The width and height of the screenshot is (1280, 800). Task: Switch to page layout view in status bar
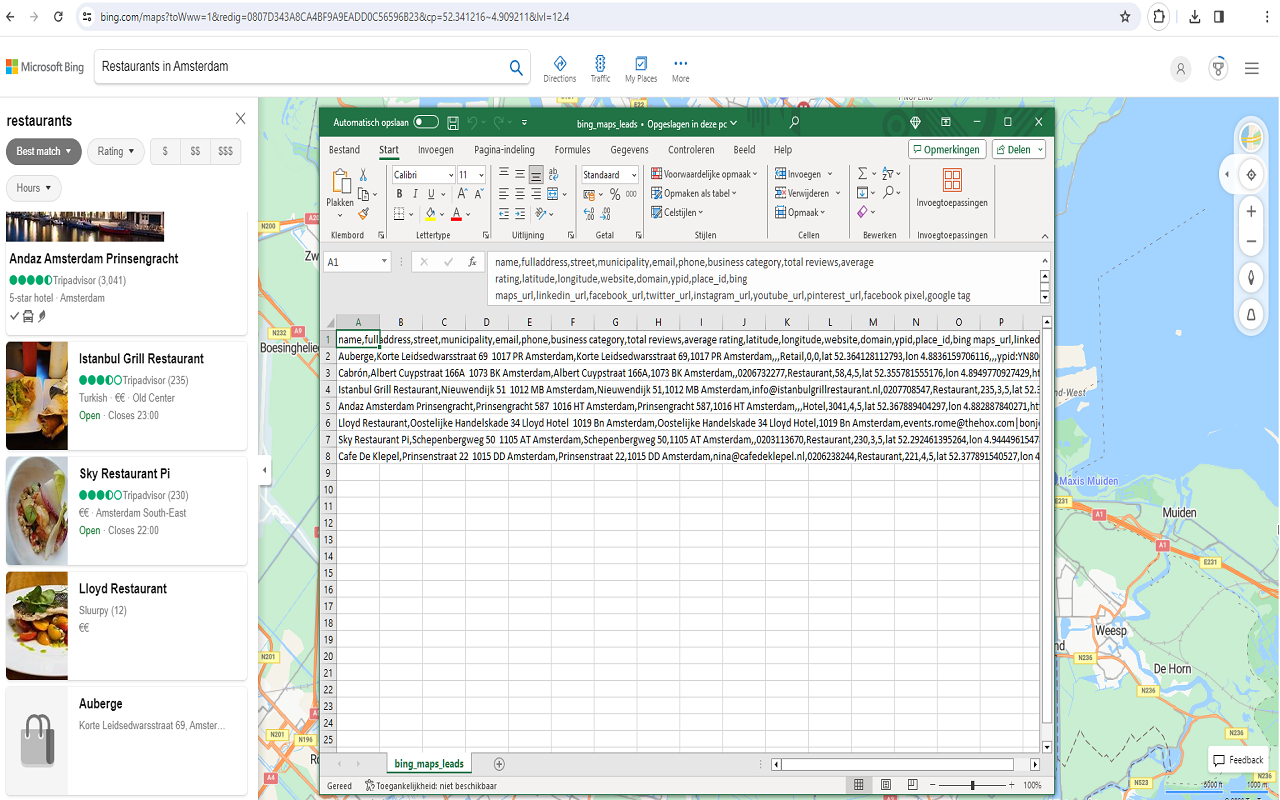tap(886, 785)
